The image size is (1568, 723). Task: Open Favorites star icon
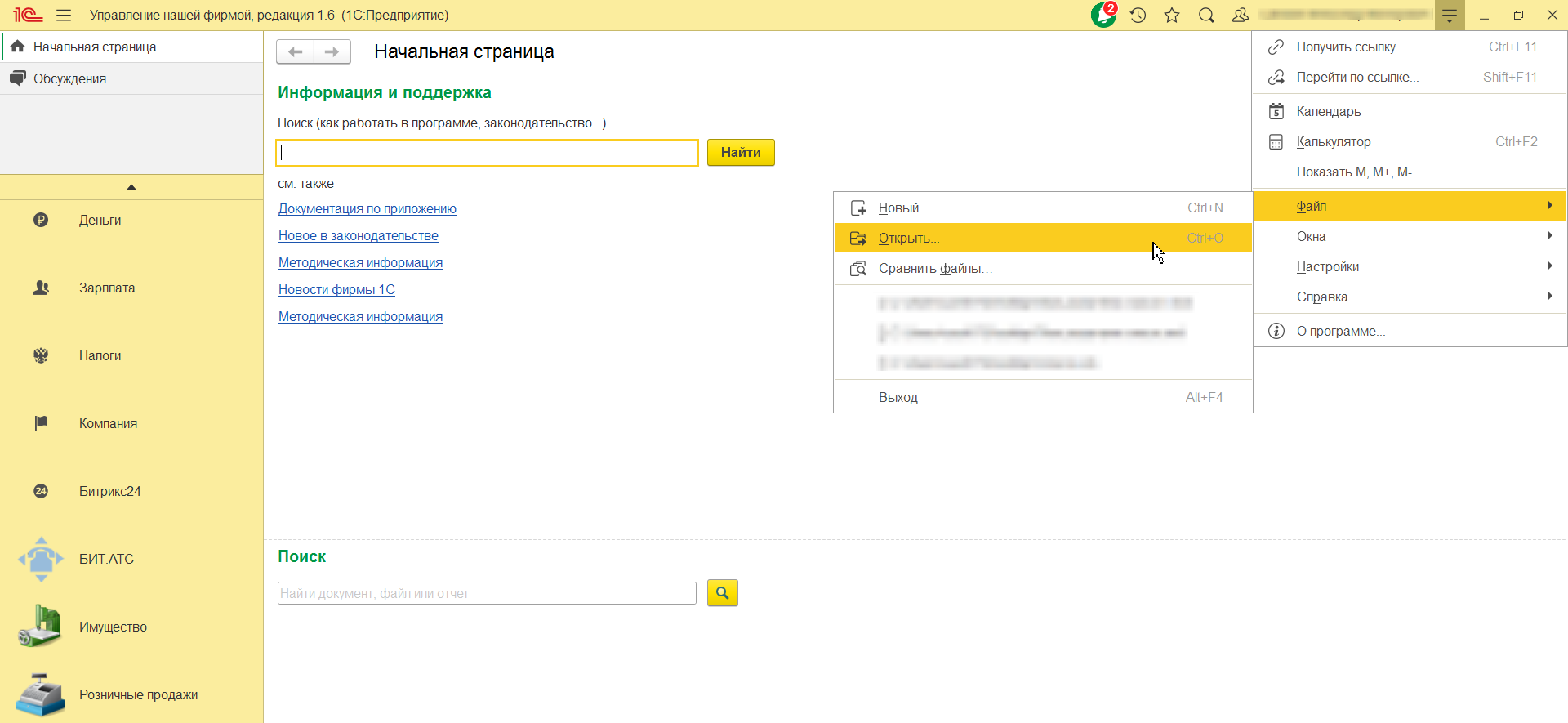pos(1172,15)
